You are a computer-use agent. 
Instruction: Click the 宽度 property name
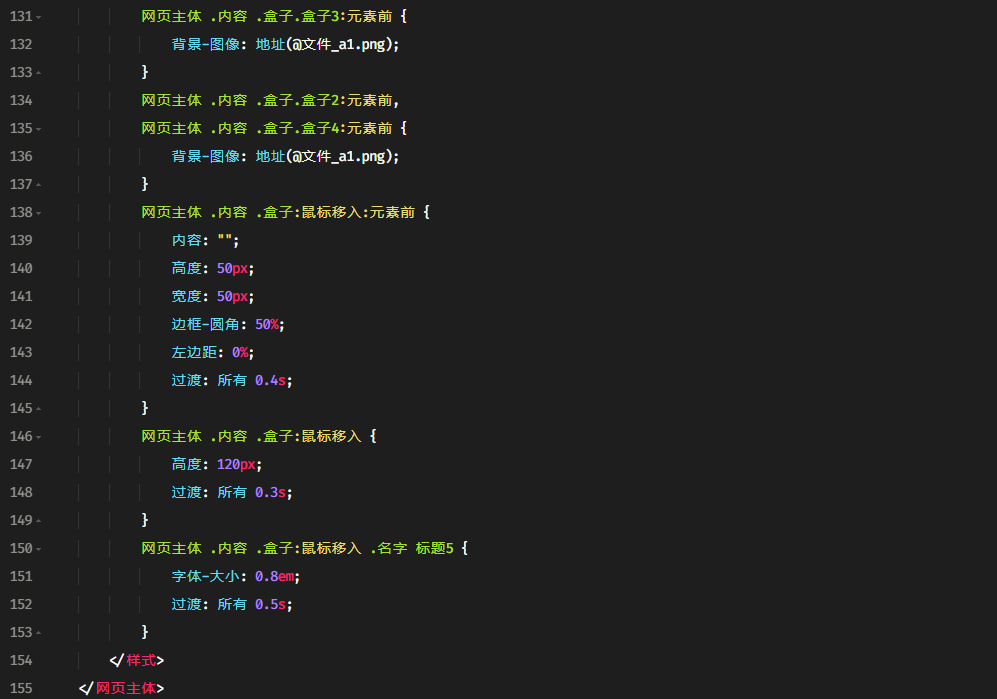pyautogui.click(x=186, y=296)
